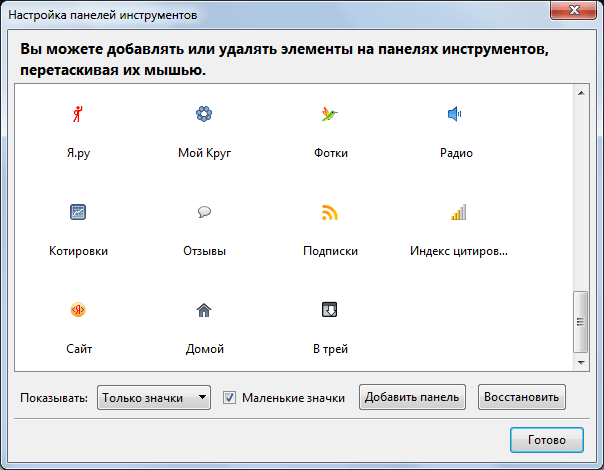Image resolution: width=604 pixels, height=470 pixels.
Task: Open the Только значки dropdown
Action: pyautogui.click(x=154, y=398)
